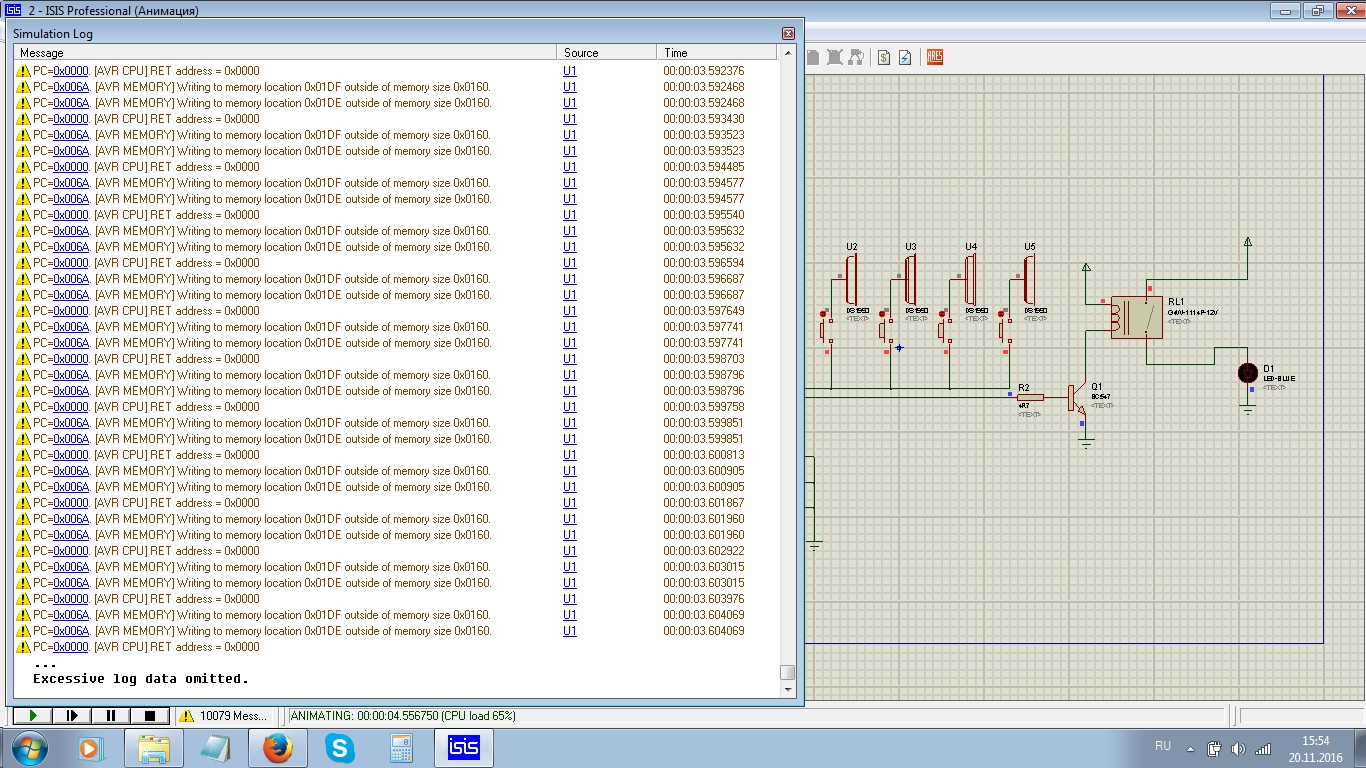Click the power terminal arrow above relay RL1's contact
The width and height of the screenshot is (1366, 768).
(1247, 241)
